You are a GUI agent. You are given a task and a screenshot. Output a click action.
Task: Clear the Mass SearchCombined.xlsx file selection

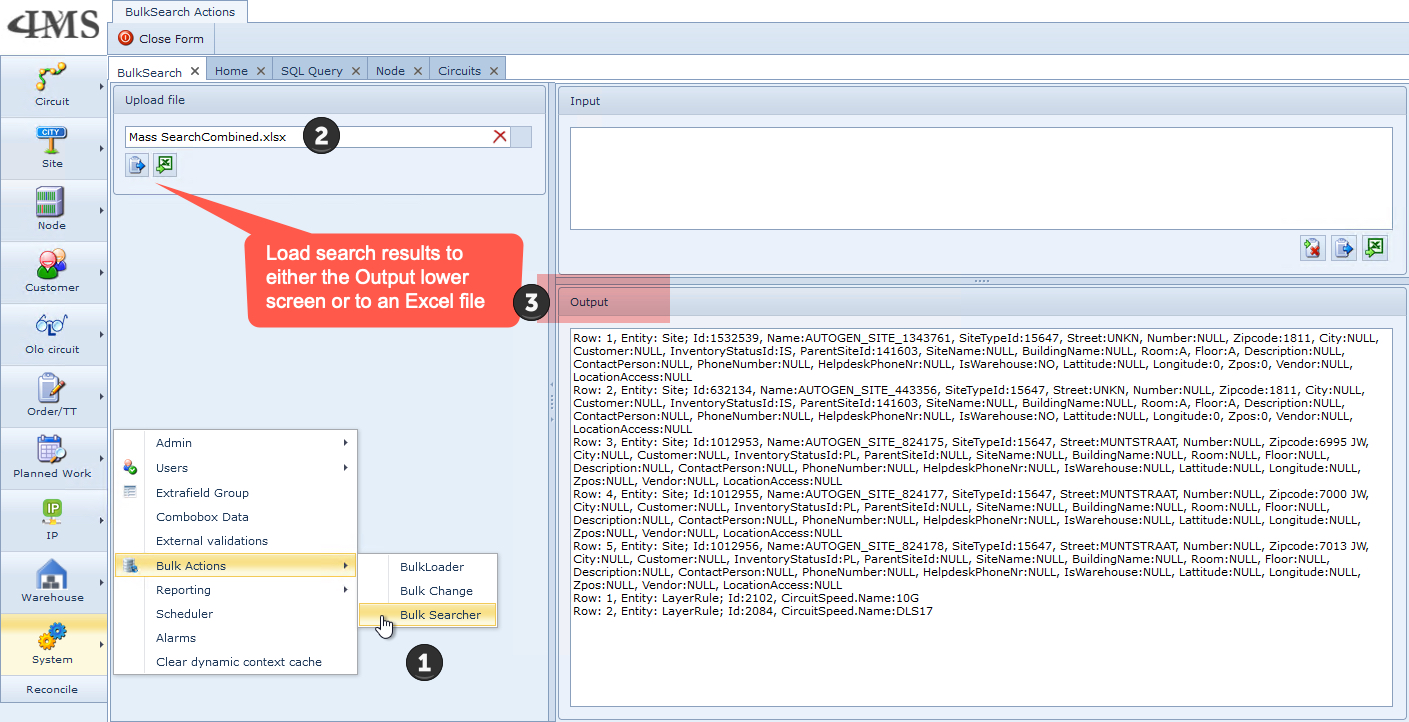(499, 137)
